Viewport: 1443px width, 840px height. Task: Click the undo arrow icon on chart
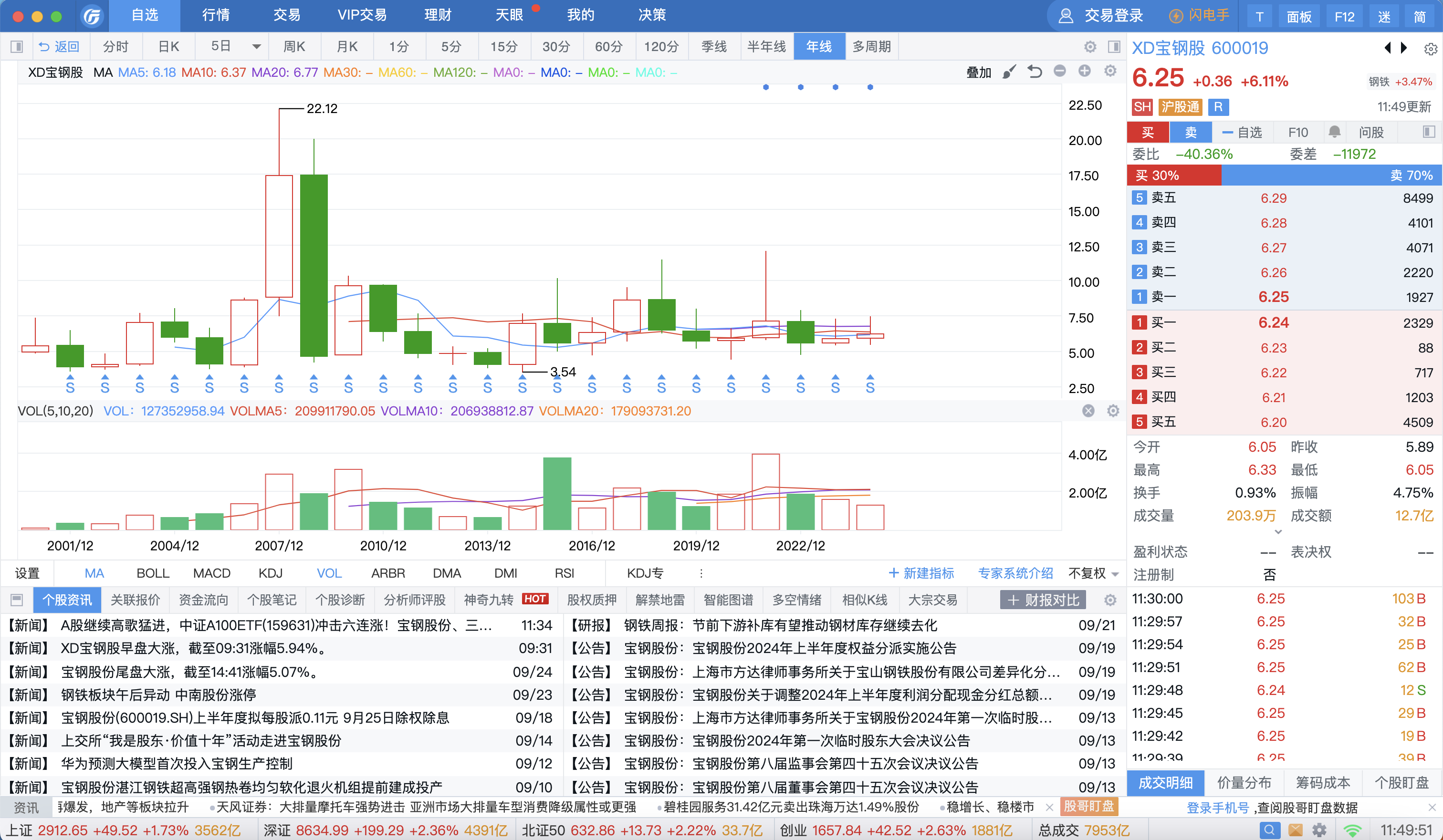click(1034, 72)
